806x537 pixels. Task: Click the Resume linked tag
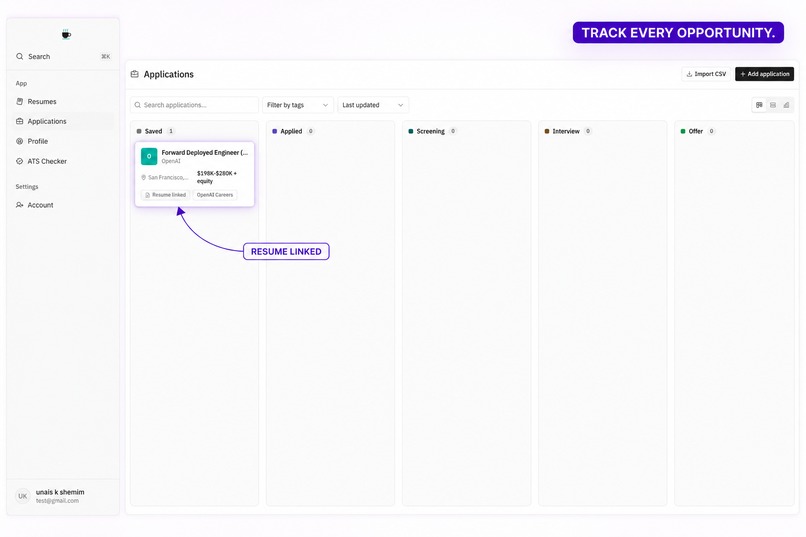166,195
